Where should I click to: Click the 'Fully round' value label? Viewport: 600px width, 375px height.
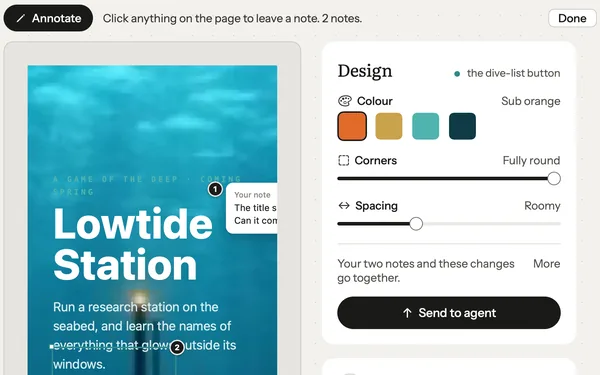[531, 160]
